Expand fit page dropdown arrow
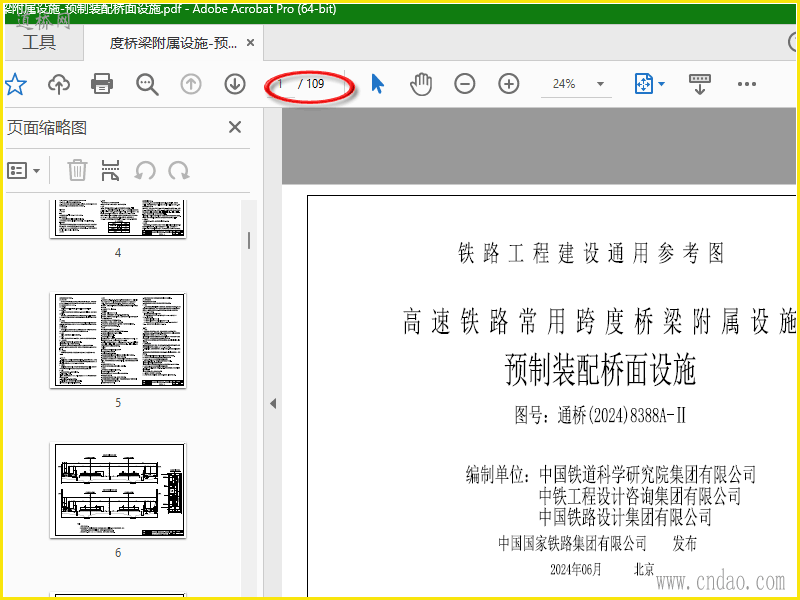This screenshot has width=800, height=600. [662, 84]
